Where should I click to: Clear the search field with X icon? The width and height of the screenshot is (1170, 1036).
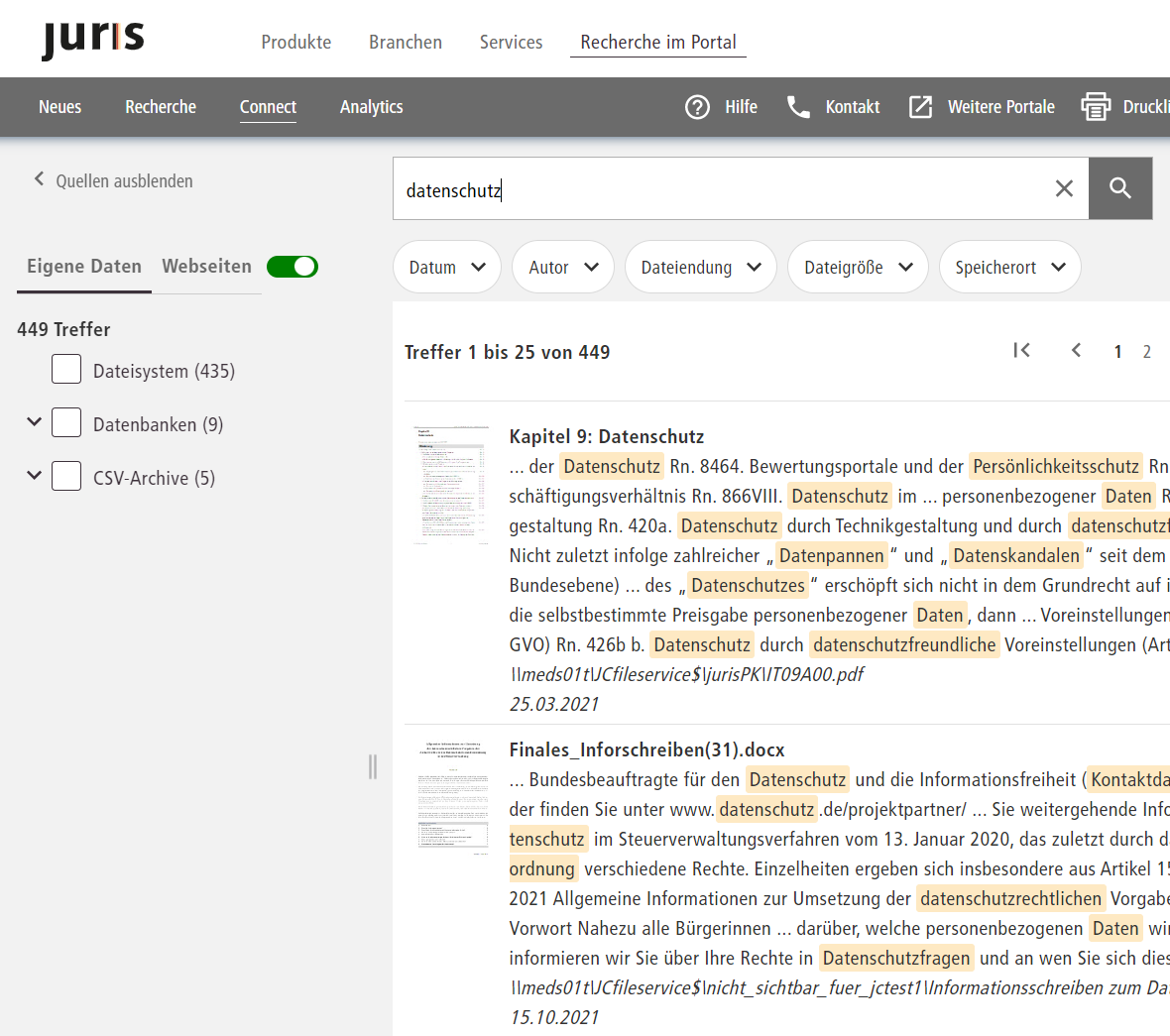tap(1064, 188)
